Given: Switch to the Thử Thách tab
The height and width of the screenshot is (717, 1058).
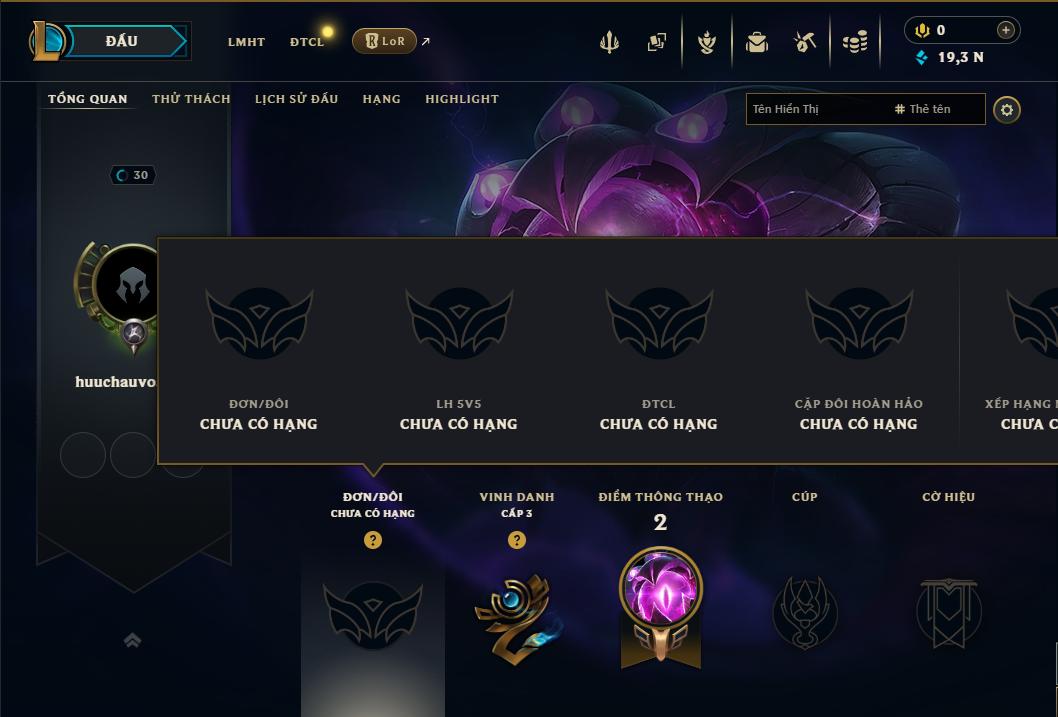Looking at the screenshot, I should (x=191, y=99).
